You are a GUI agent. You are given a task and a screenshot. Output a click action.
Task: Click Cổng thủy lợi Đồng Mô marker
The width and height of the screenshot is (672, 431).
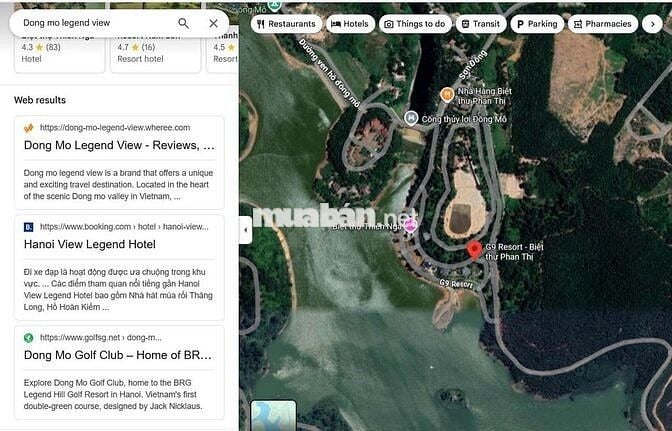point(411,118)
